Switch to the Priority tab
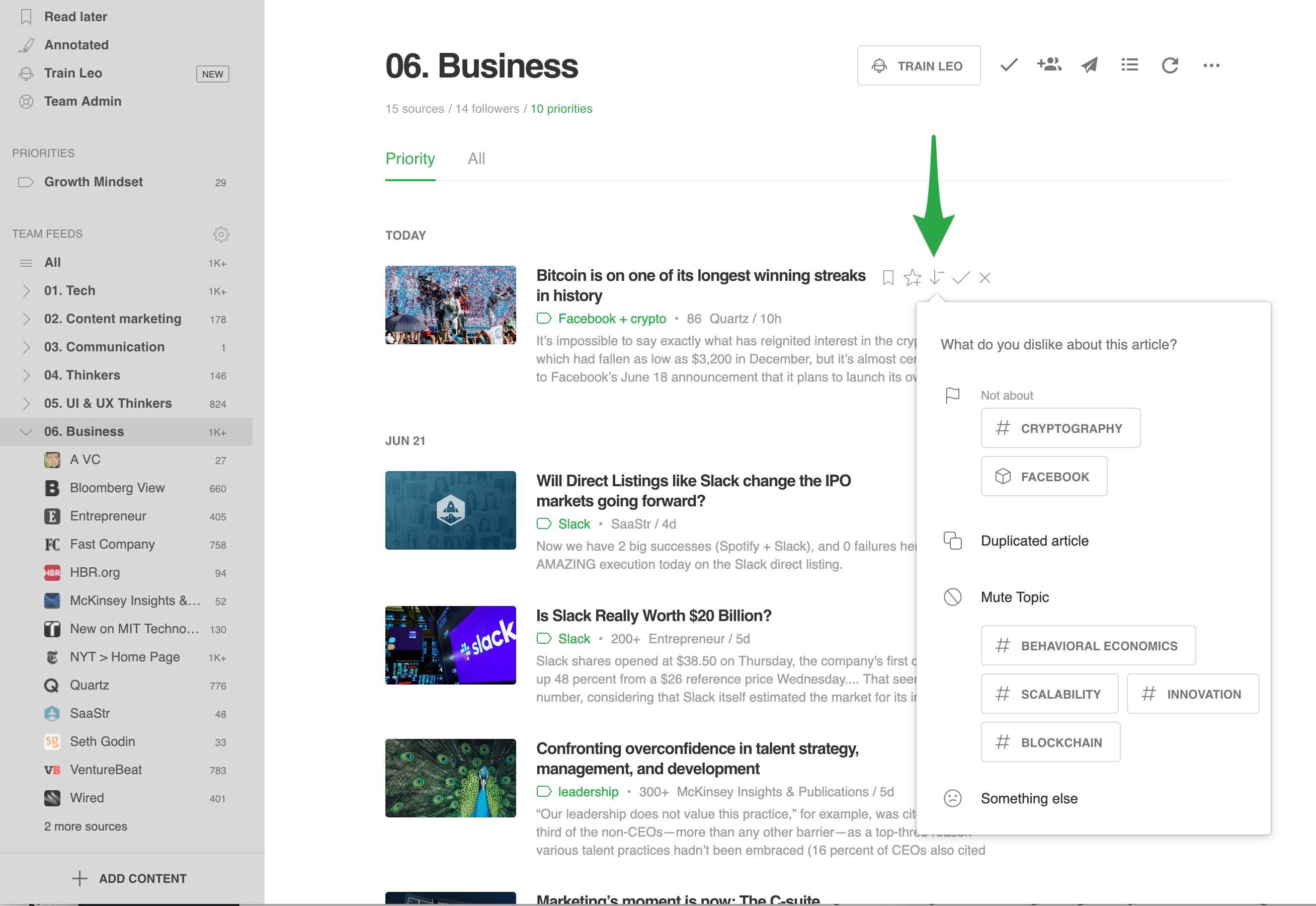 (410, 159)
